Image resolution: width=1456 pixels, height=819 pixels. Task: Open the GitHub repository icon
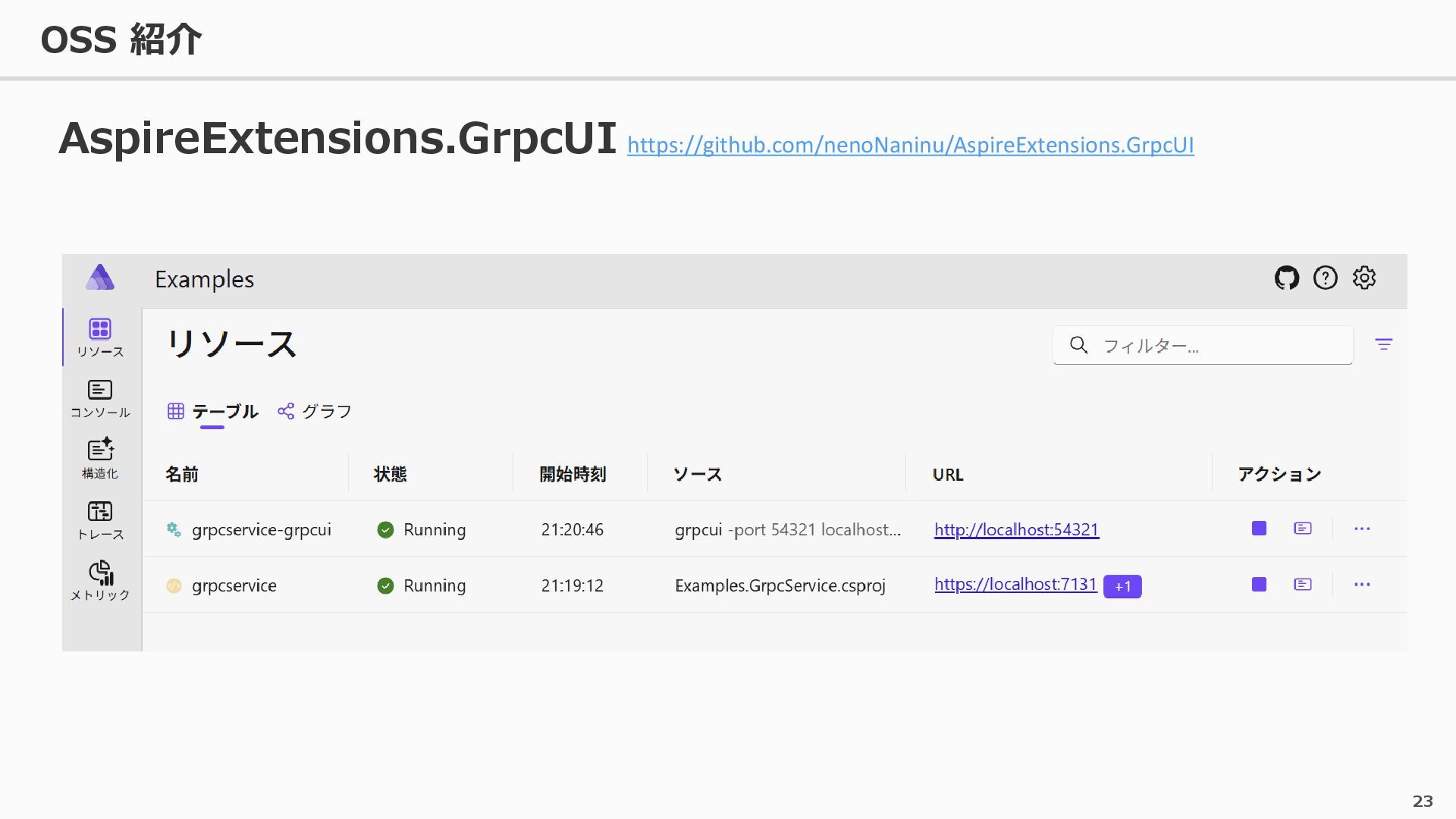pos(1287,278)
